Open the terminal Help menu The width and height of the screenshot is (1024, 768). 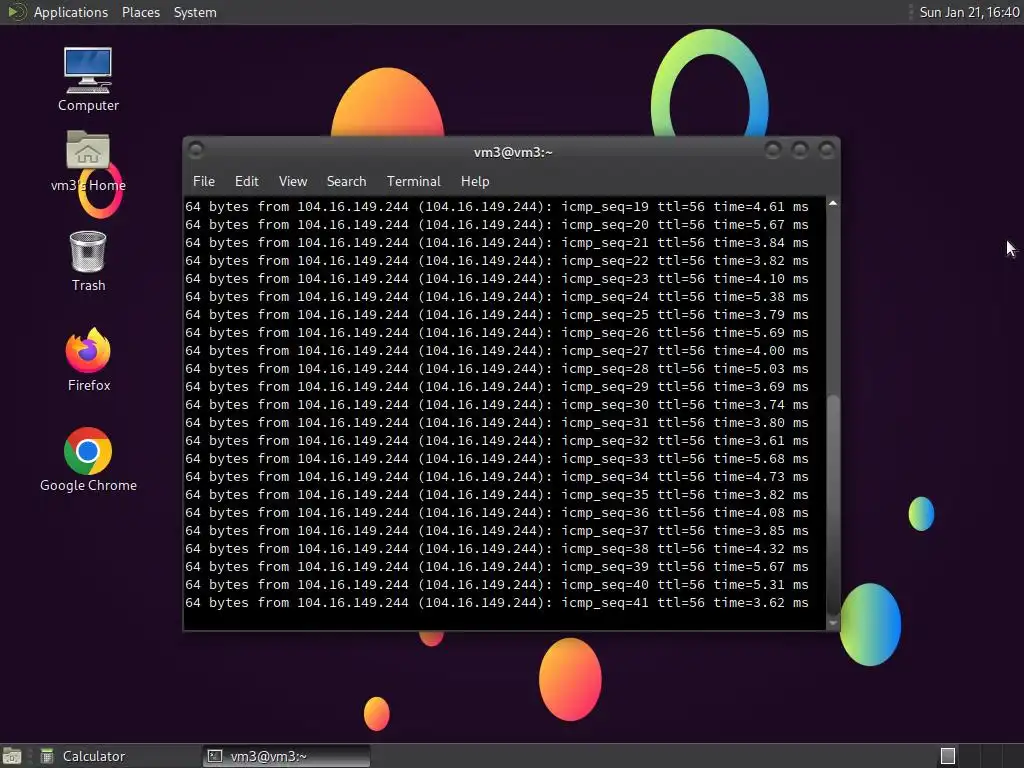[x=475, y=182]
